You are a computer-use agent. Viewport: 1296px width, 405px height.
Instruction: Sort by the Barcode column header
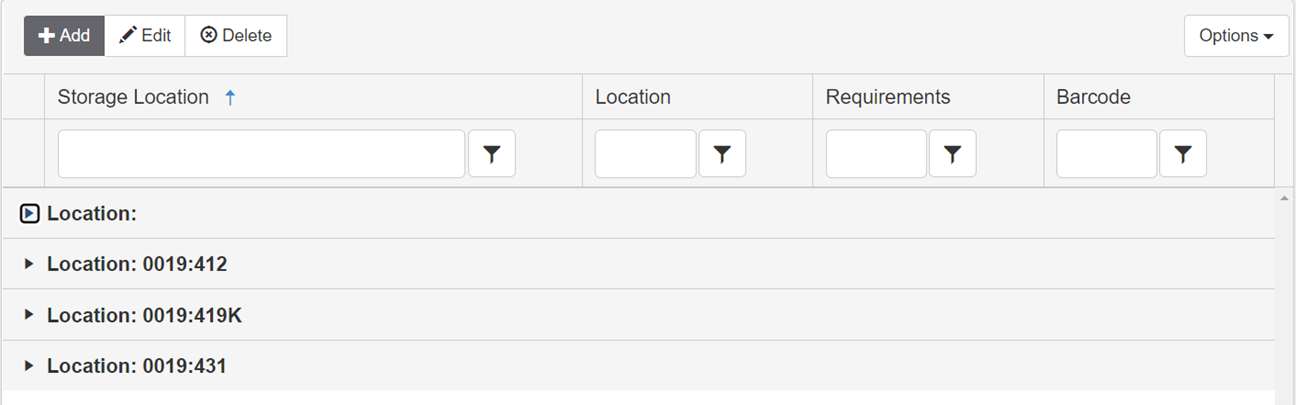point(1093,97)
